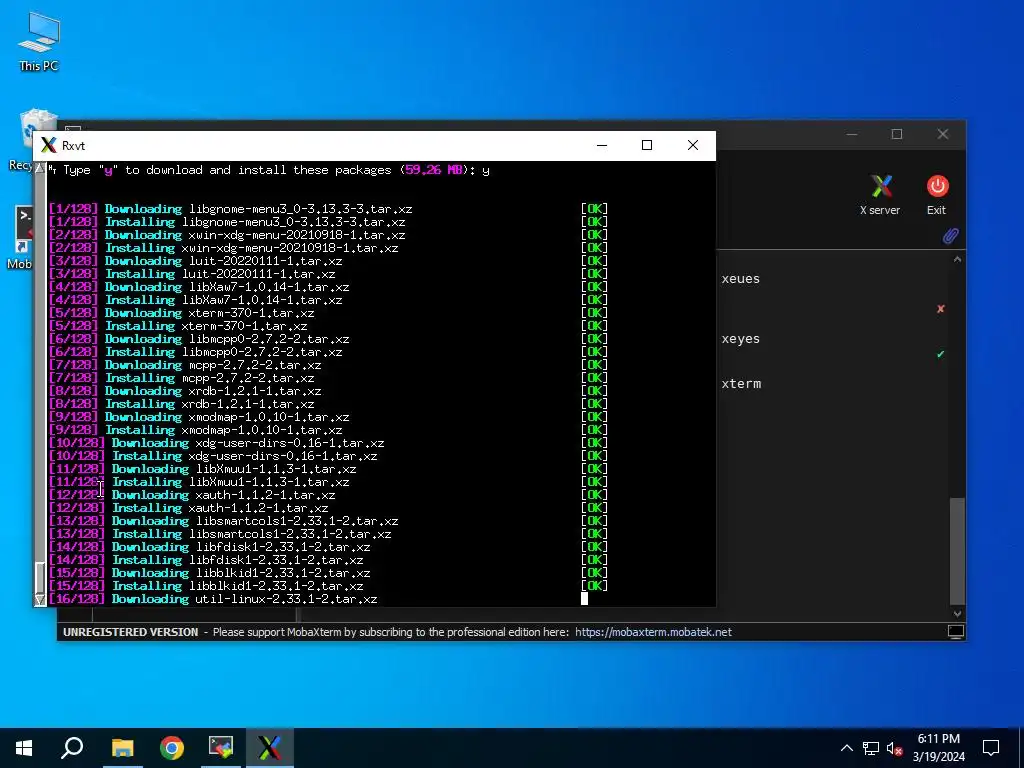The image size is (1024, 768).
Task: Click the xeyes line in MobaXterm terminal
Action: click(741, 339)
